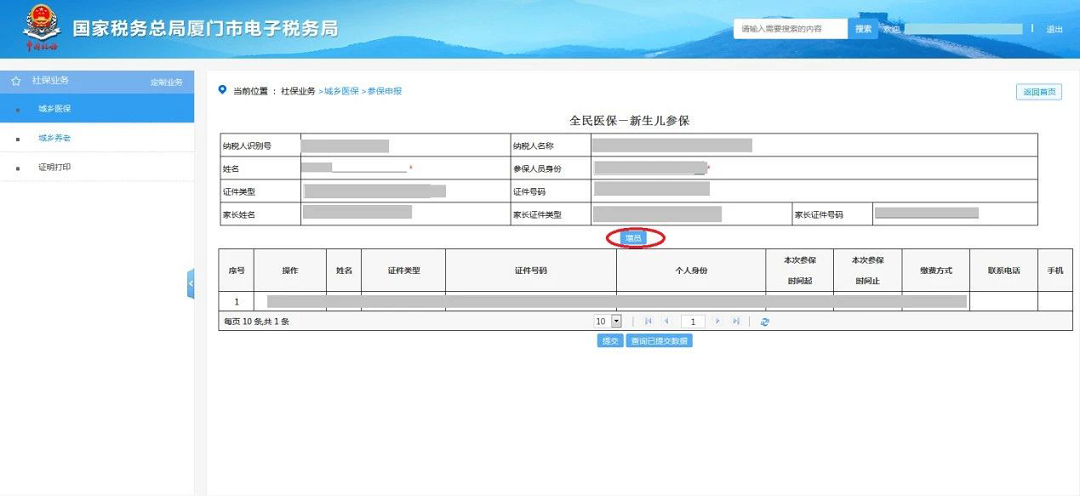Screen dimensions: 1080x496
Task: Collapse the left sidebar panel arrow
Action: pos(191,283)
